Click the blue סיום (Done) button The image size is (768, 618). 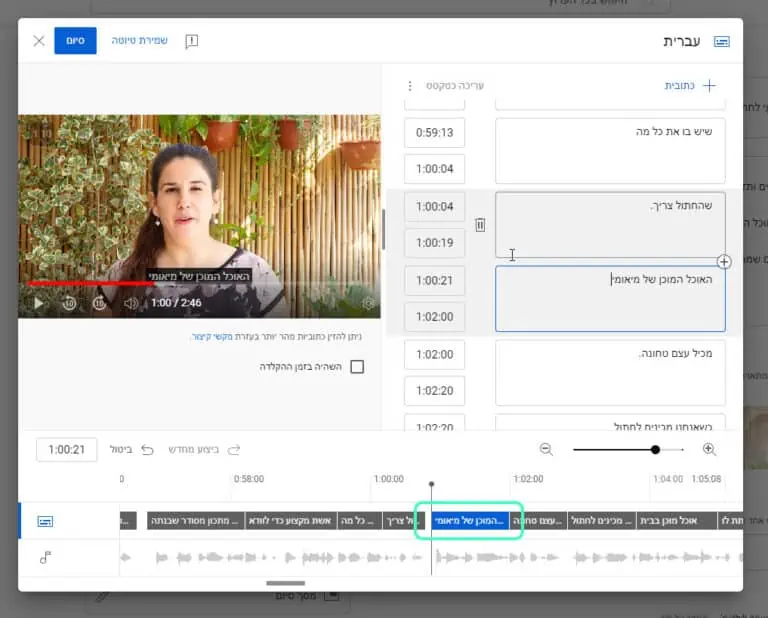tap(75, 41)
